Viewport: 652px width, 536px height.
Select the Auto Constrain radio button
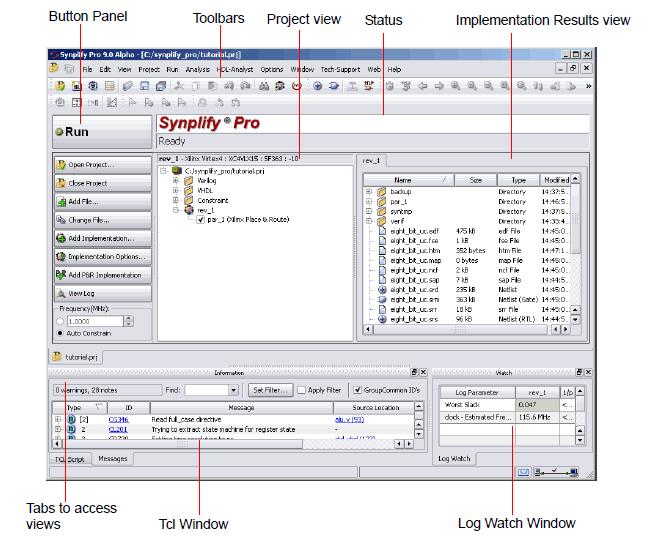(x=60, y=331)
